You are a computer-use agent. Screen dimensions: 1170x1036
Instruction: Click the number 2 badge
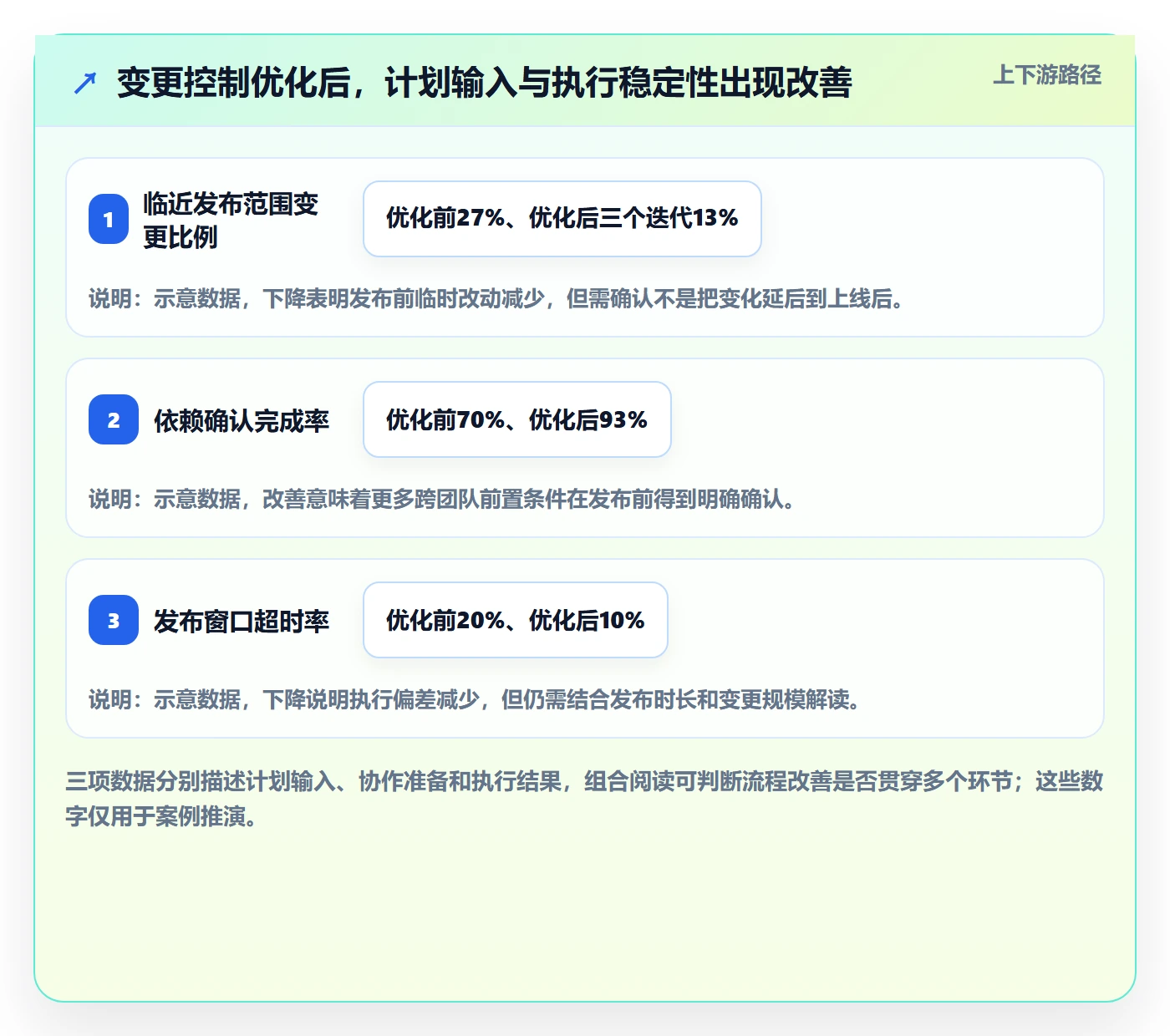(114, 419)
